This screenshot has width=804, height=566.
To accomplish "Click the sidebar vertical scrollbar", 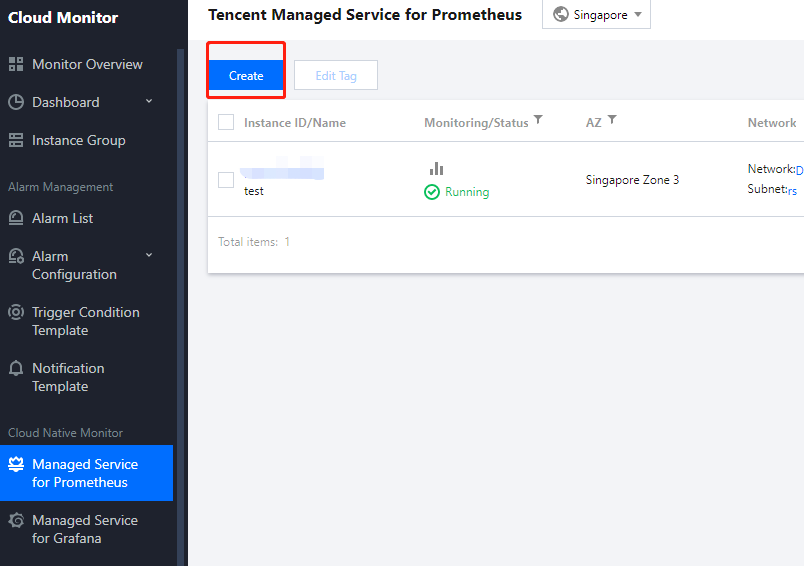I will pos(180,308).
